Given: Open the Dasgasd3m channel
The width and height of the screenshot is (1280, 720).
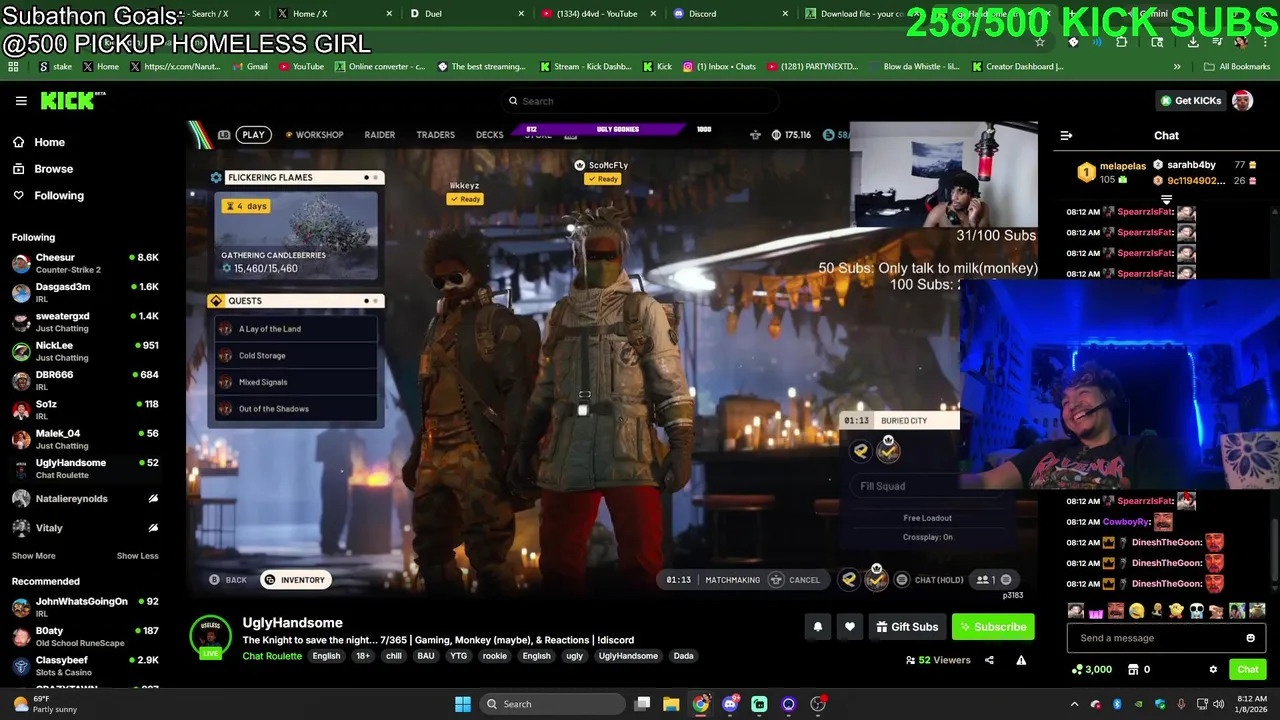Looking at the screenshot, I should point(85,293).
